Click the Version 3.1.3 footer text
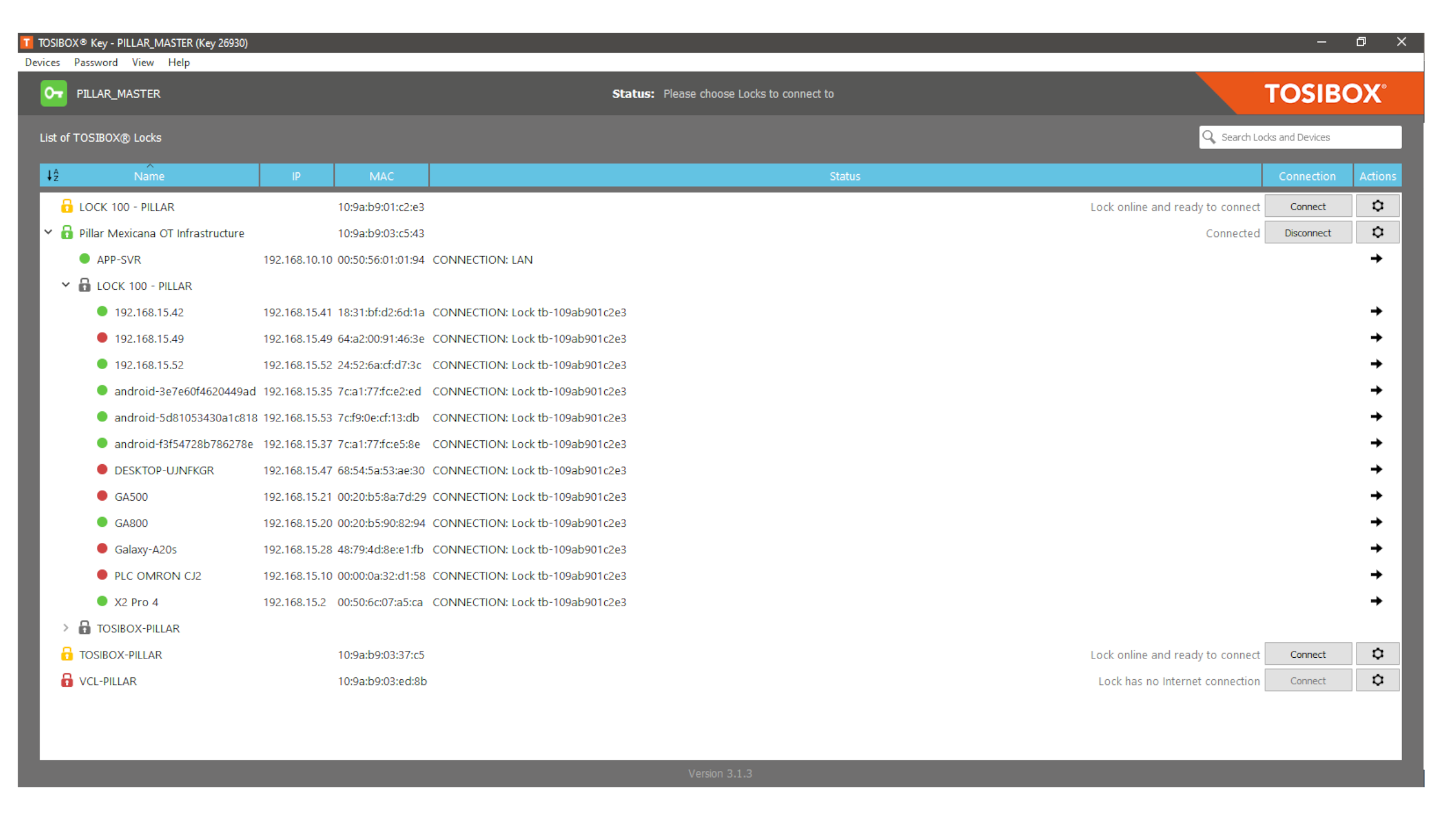The image size is (1456, 817). pyautogui.click(x=720, y=773)
